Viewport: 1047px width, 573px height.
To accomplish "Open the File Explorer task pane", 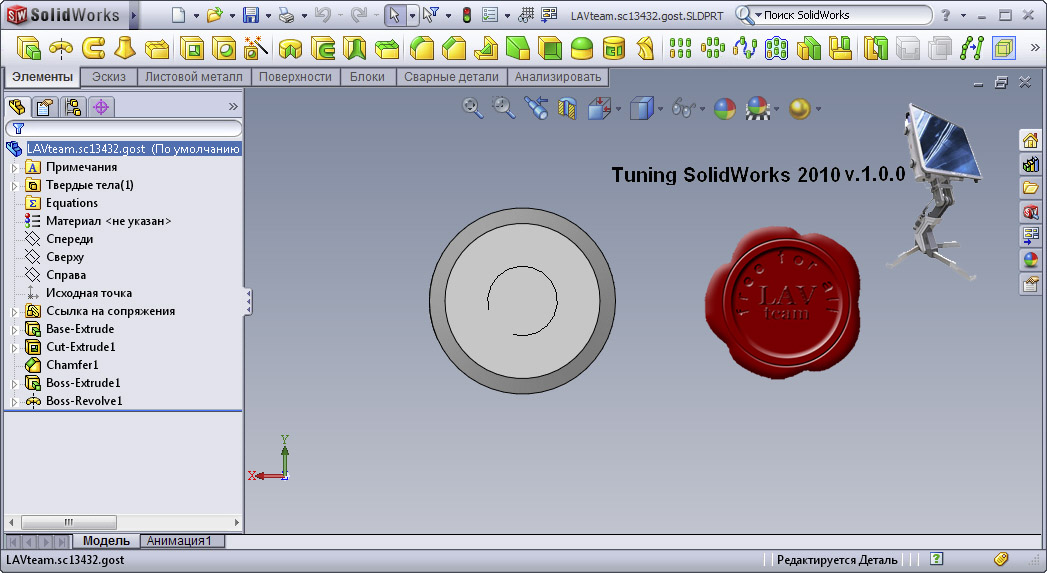I will coord(1030,188).
